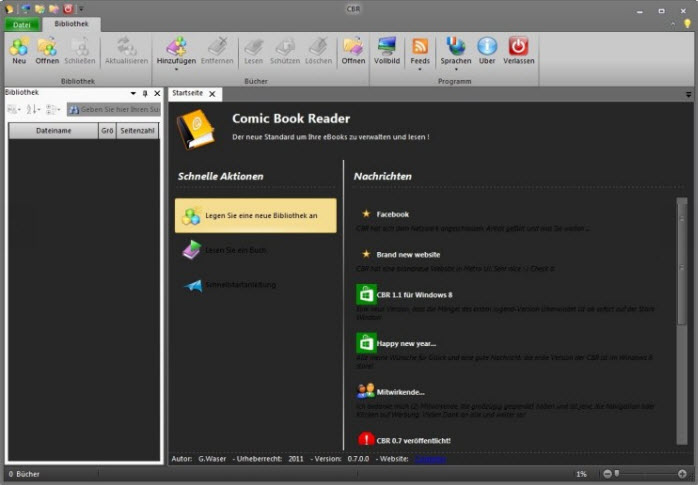
Task: Click the library search input field
Action: point(114,109)
